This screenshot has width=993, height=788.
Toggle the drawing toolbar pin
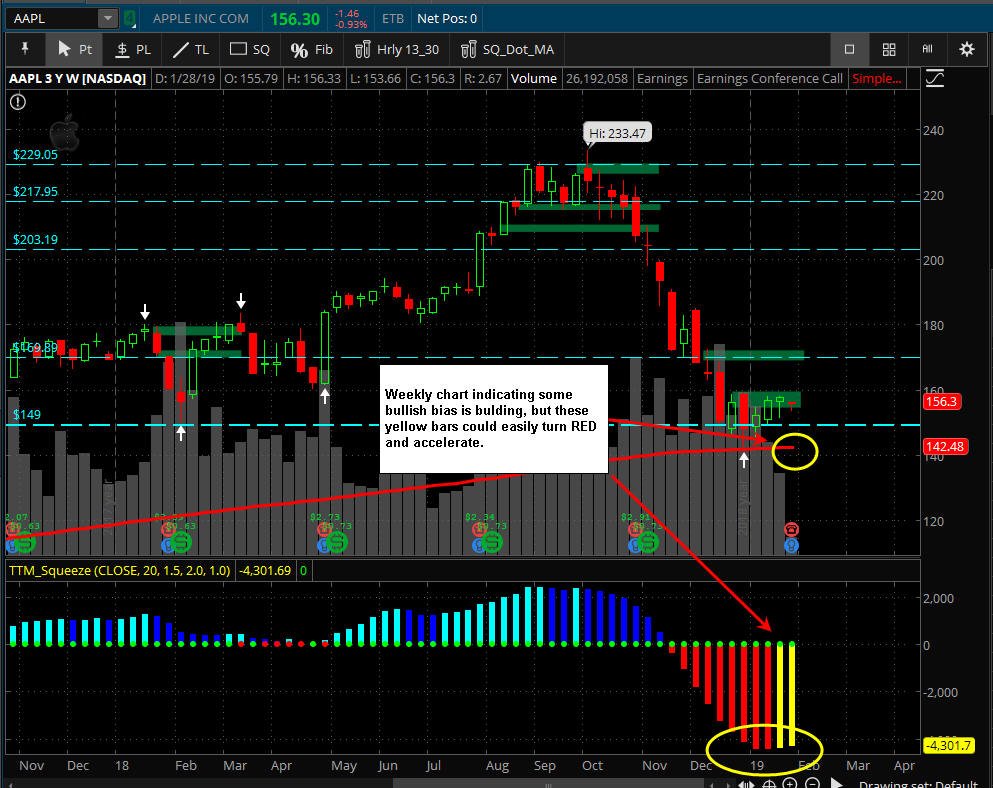(25, 49)
